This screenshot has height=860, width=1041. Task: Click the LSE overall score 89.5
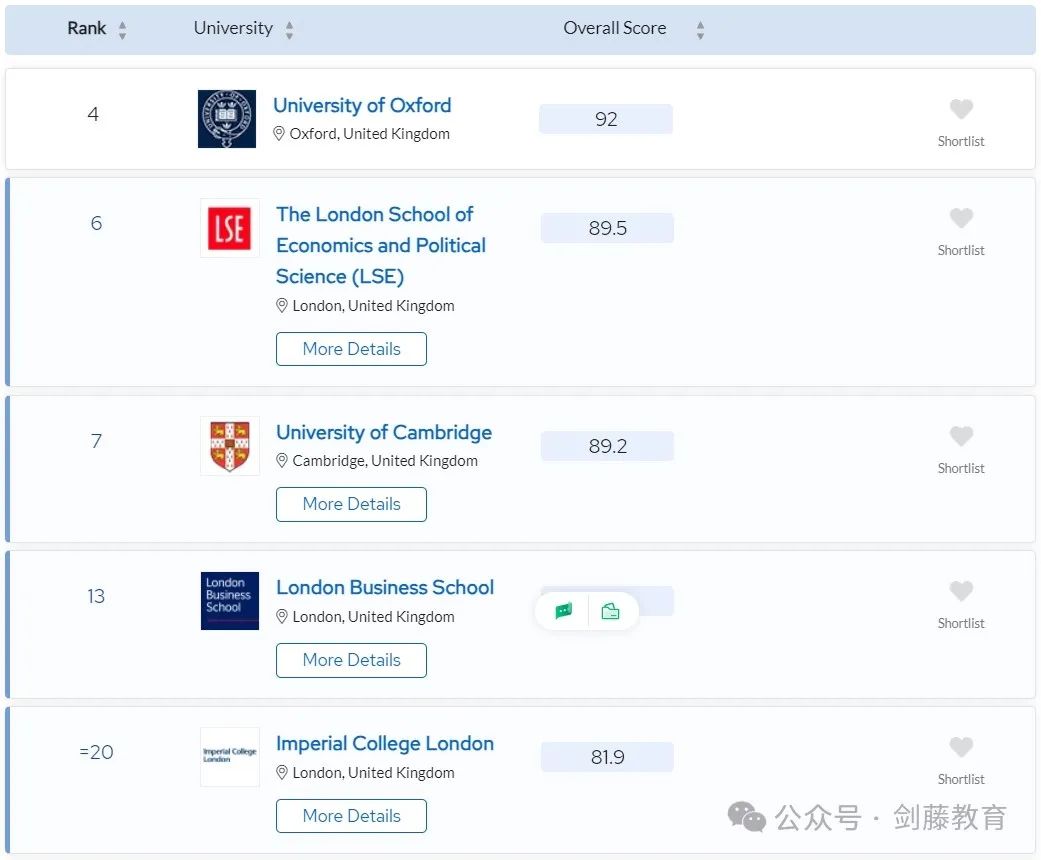pos(607,228)
